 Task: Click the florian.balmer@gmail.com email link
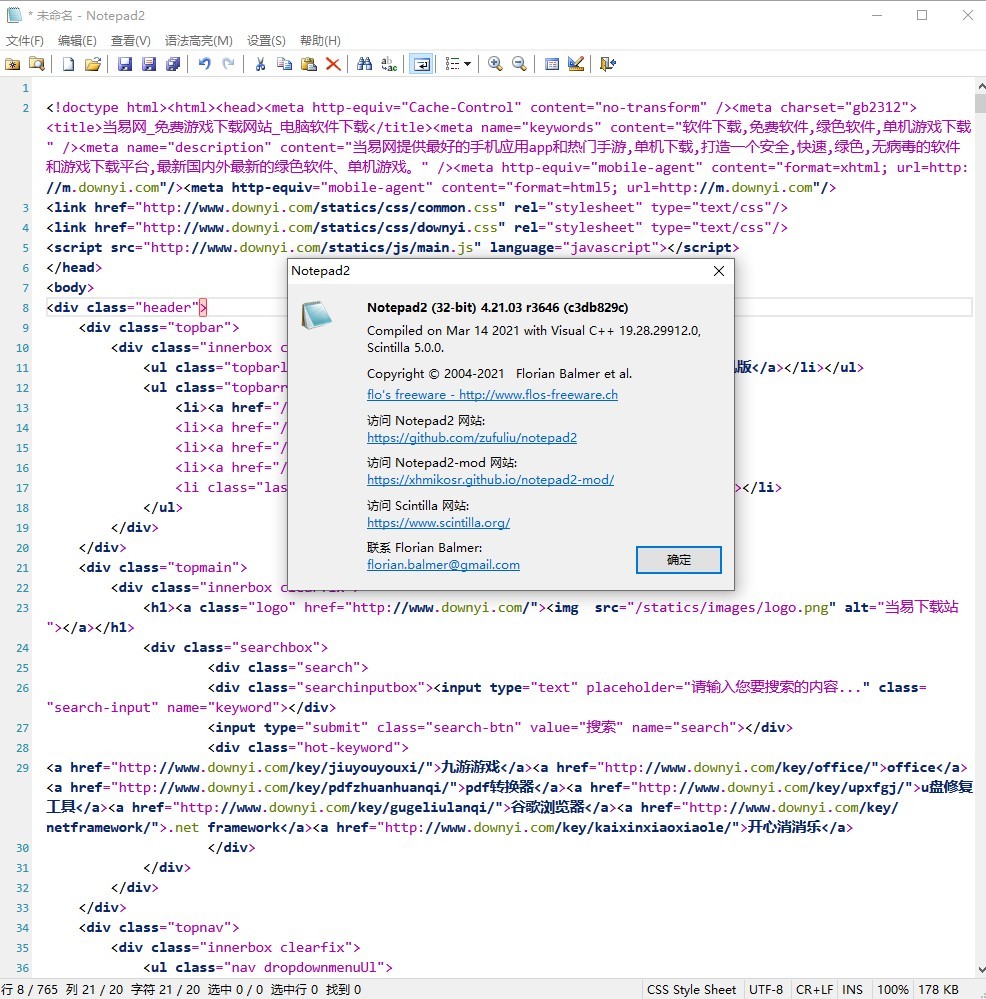pyautogui.click(x=443, y=564)
